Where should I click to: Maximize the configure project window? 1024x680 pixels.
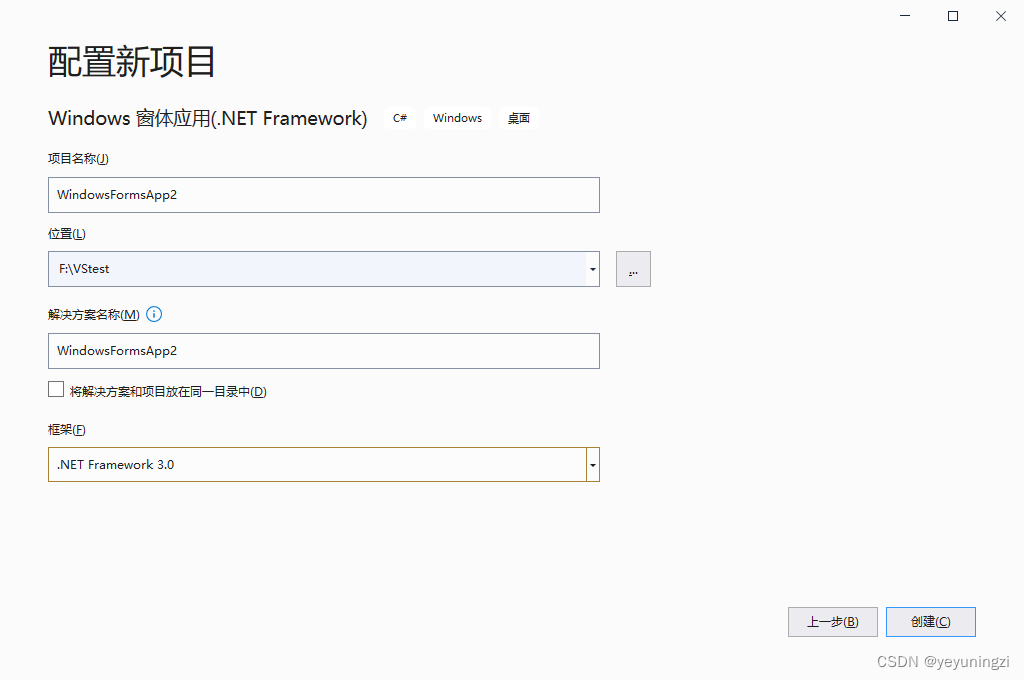click(953, 16)
